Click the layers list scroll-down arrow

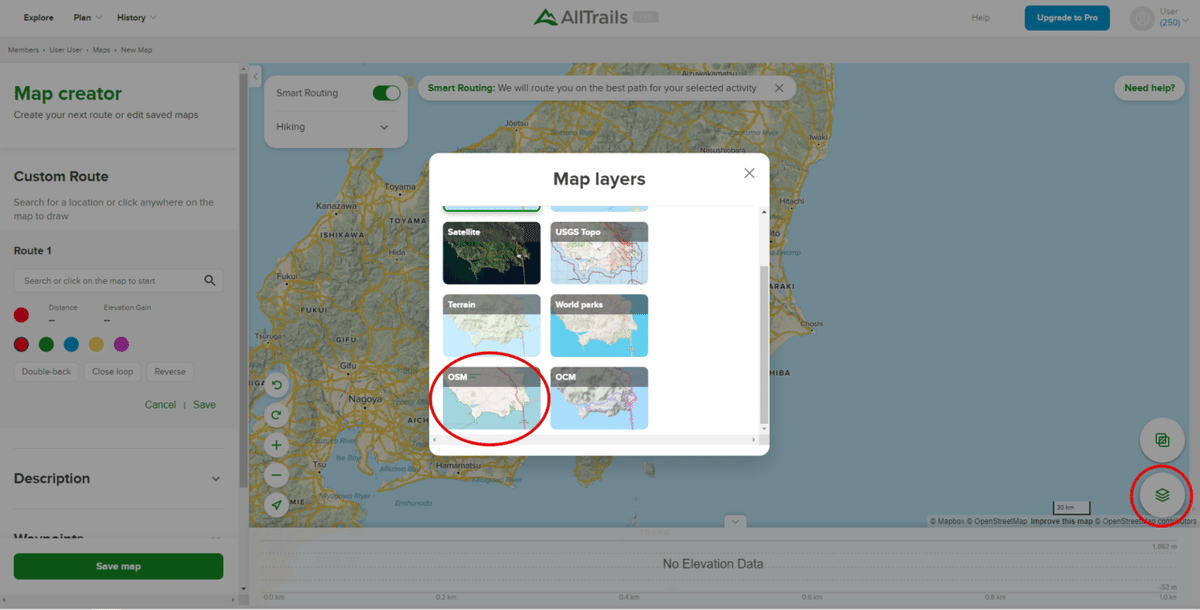pyautogui.click(x=764, y=429)
